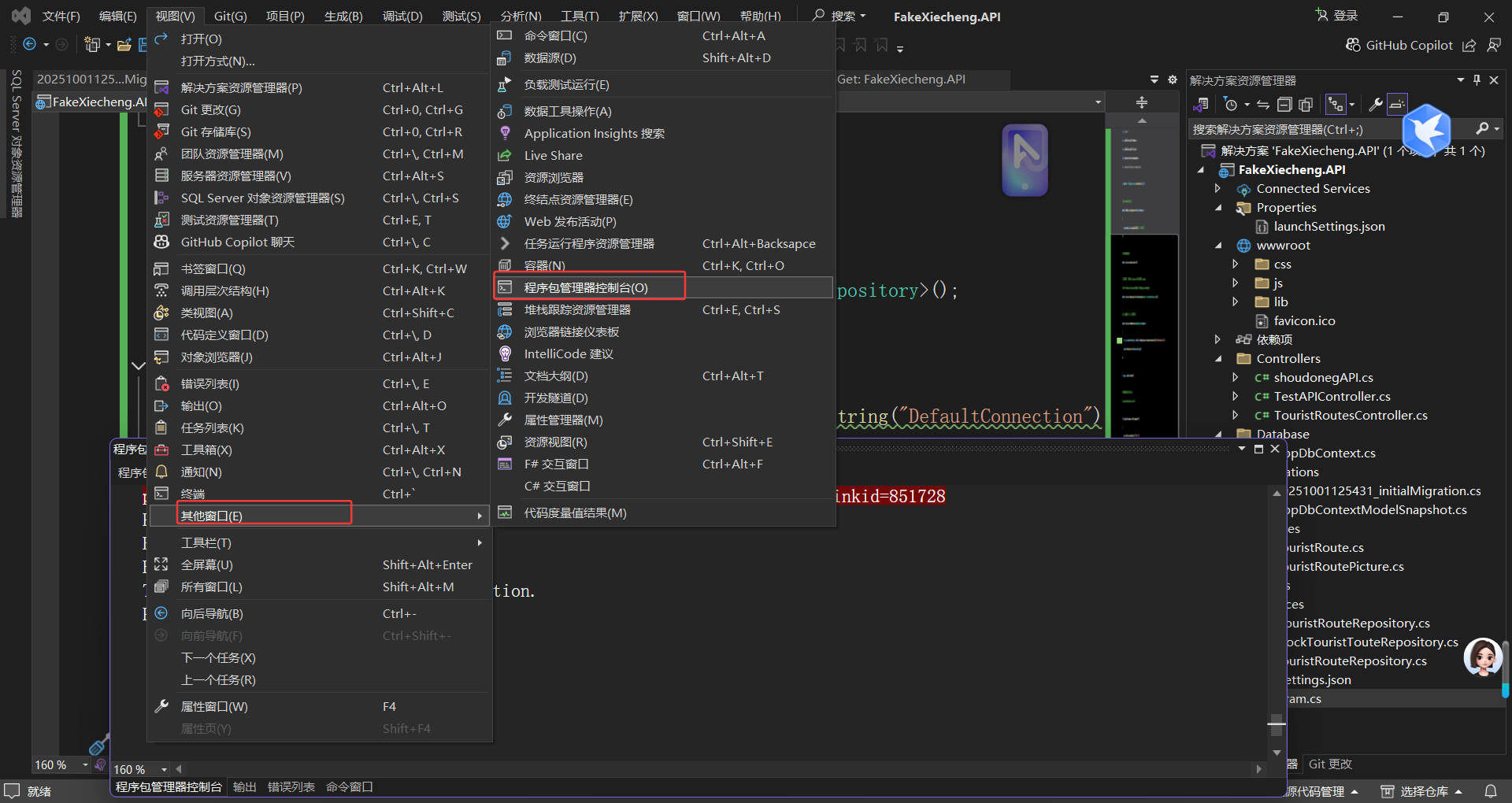The image size is (1512, 803).
Task: Open the 视图(V) menu bar item
Action: 175,16
